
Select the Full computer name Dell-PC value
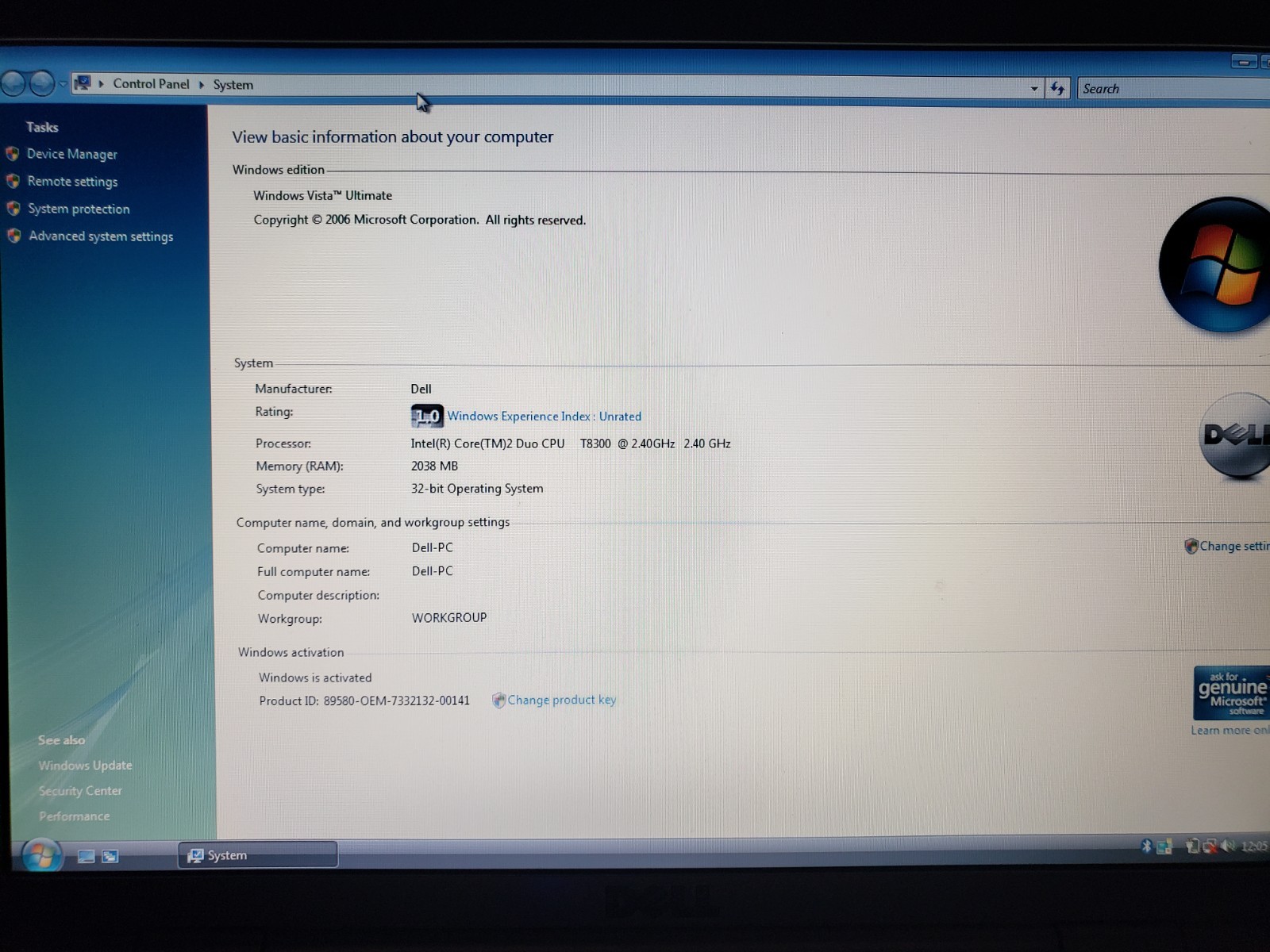pyautogui.click(x=433, y=570)
